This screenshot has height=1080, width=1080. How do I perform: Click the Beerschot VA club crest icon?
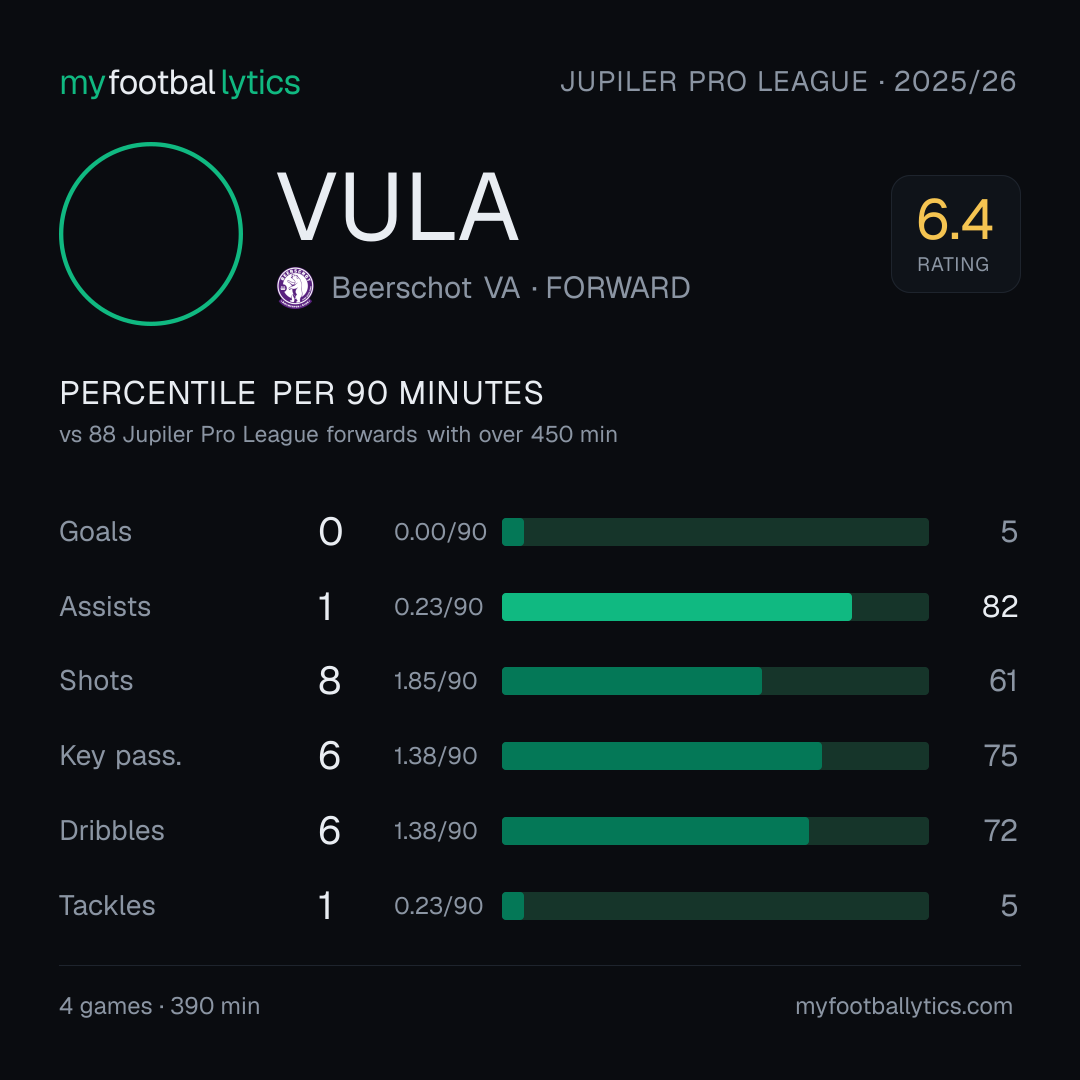click(x=295, y=288)
